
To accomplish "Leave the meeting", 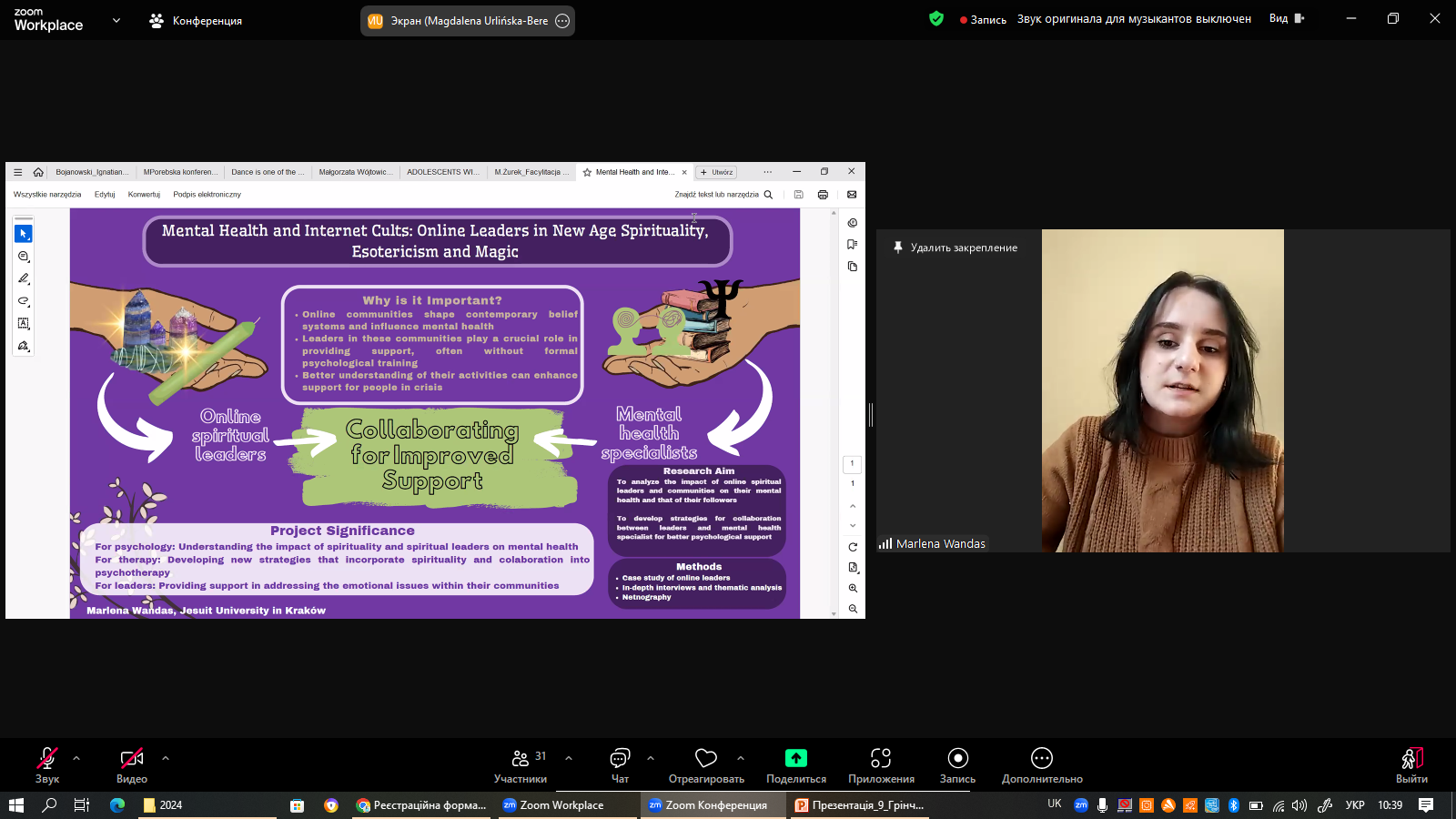I will point(1411,764).
